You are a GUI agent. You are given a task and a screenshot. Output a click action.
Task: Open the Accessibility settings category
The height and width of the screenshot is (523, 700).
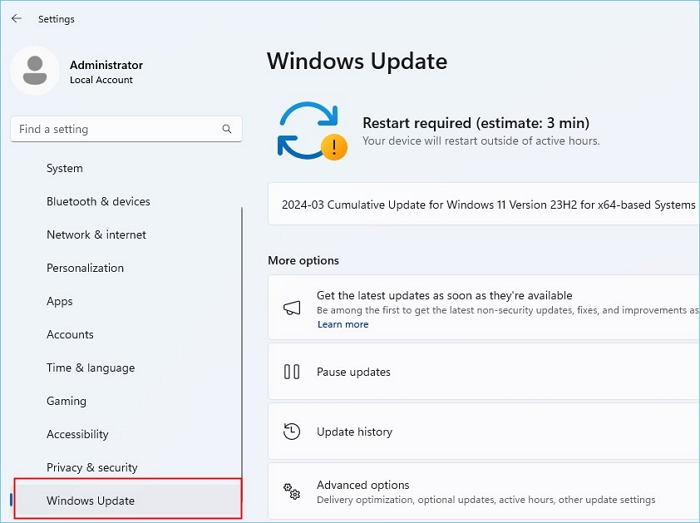[78, 434]
